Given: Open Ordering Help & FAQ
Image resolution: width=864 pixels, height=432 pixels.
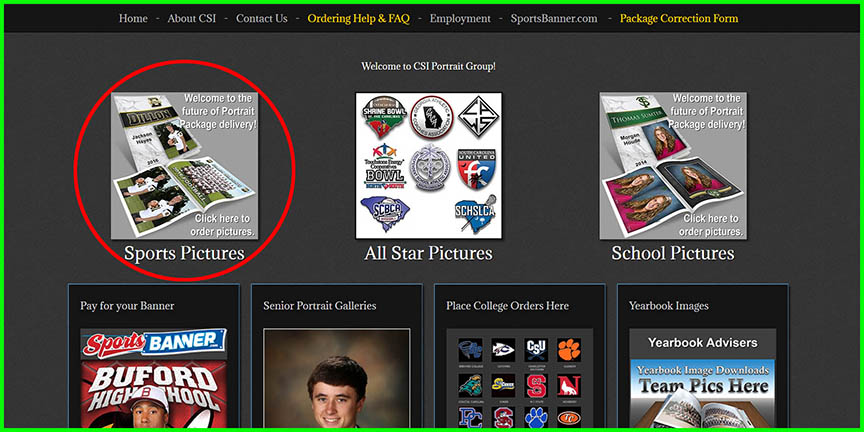Looking at the screenshot, I should point(359,18).
